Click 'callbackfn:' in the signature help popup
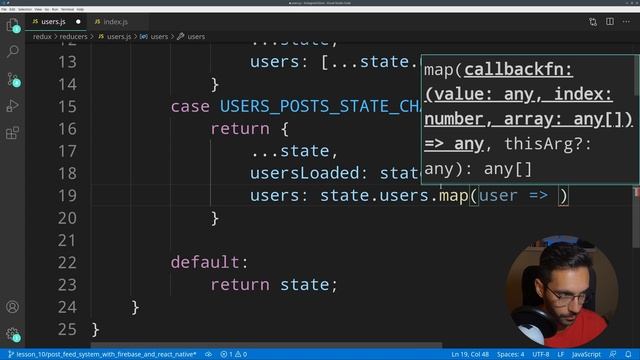Image resolution: width=640 pixels, height=360 pixels. coord(518,70)
